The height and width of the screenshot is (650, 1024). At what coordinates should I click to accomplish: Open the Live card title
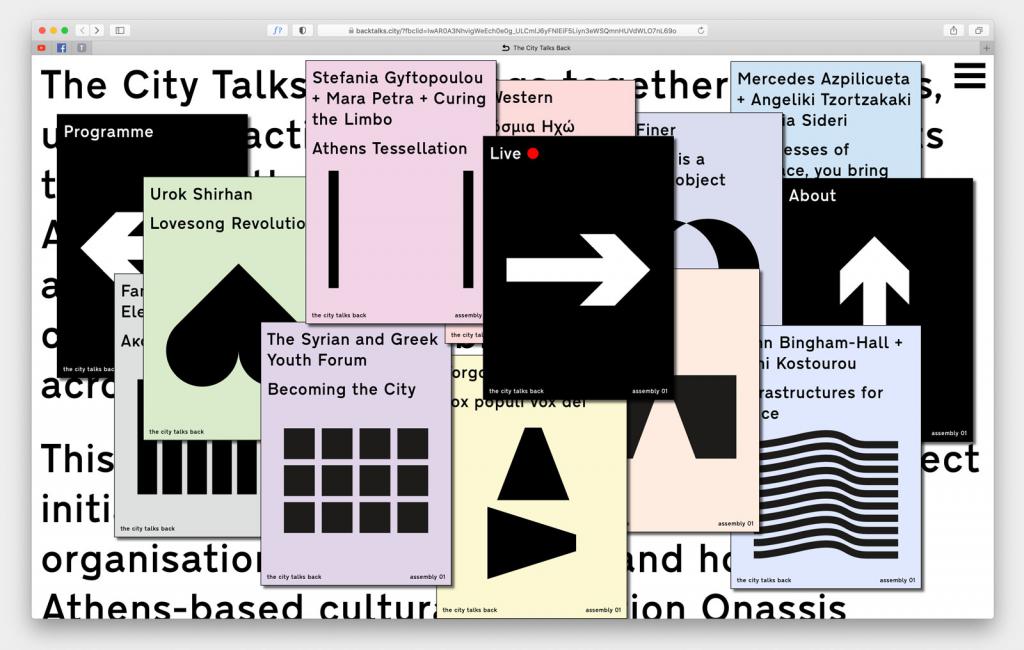click(x=505, y=154)
